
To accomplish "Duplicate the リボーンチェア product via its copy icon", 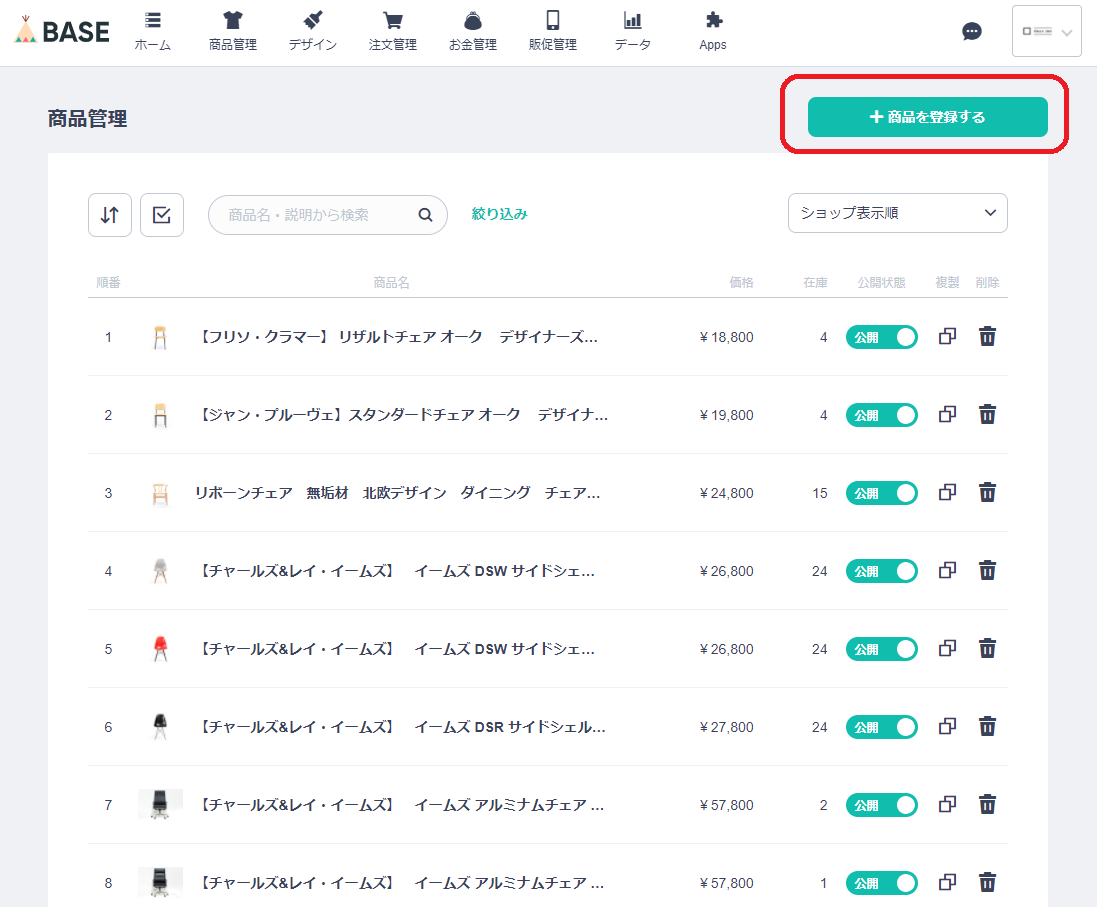I will pyautogui.click(x=946, y=492).
